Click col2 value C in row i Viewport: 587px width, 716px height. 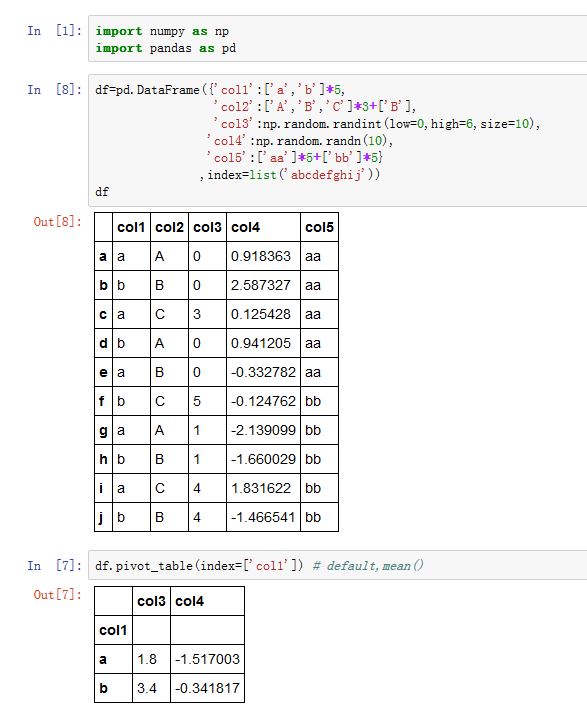[x=159, y=488]
